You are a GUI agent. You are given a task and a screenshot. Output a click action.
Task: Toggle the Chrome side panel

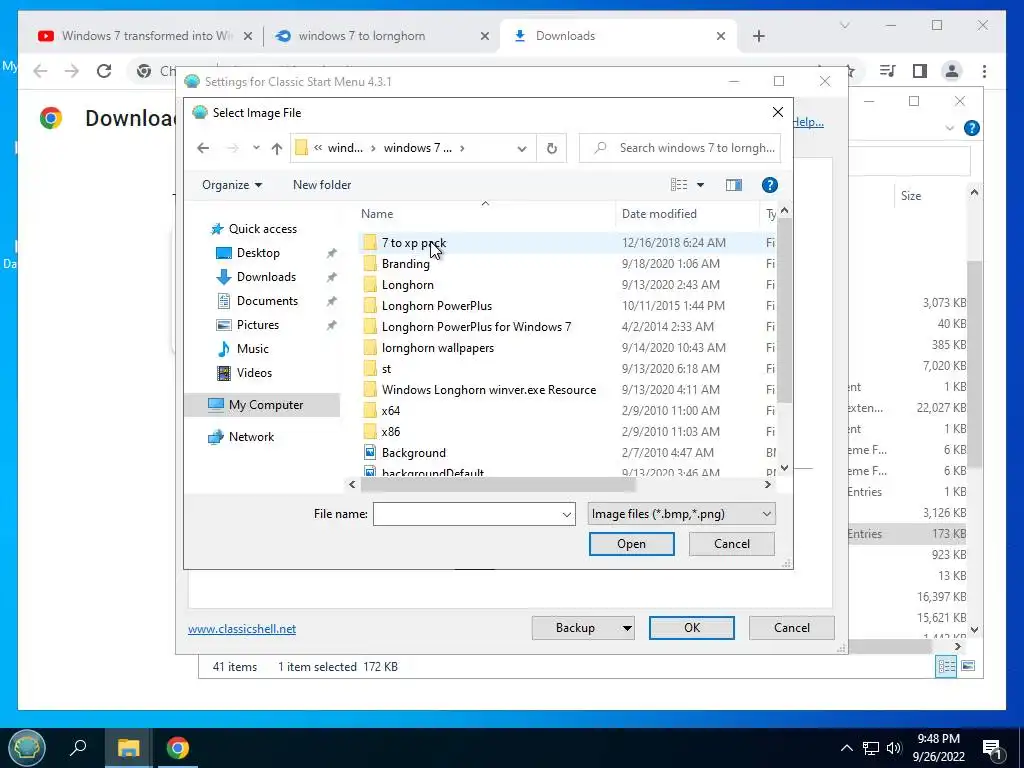[920, 71]
